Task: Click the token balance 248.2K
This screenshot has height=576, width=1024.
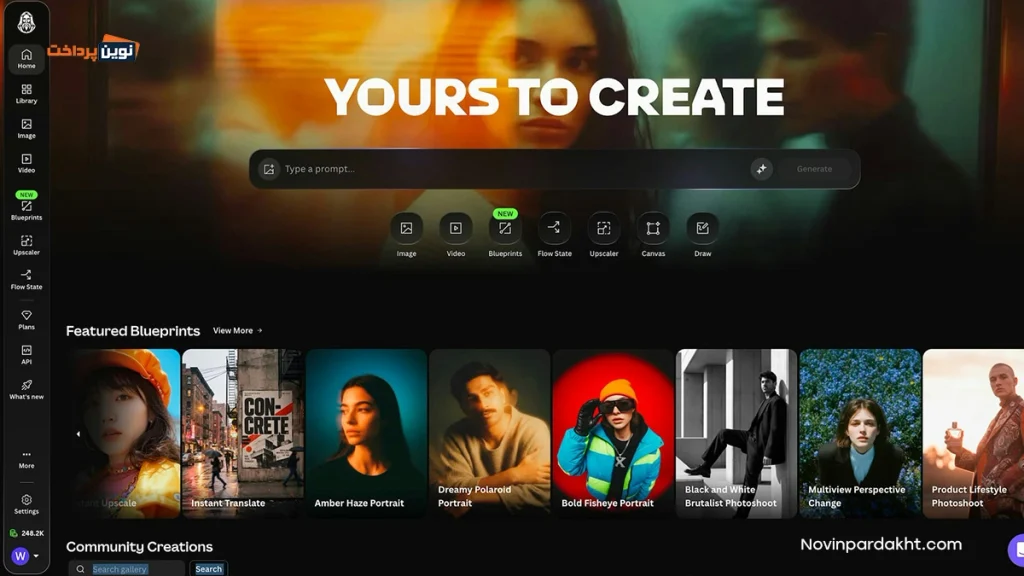Action: [x=27, y=533]
